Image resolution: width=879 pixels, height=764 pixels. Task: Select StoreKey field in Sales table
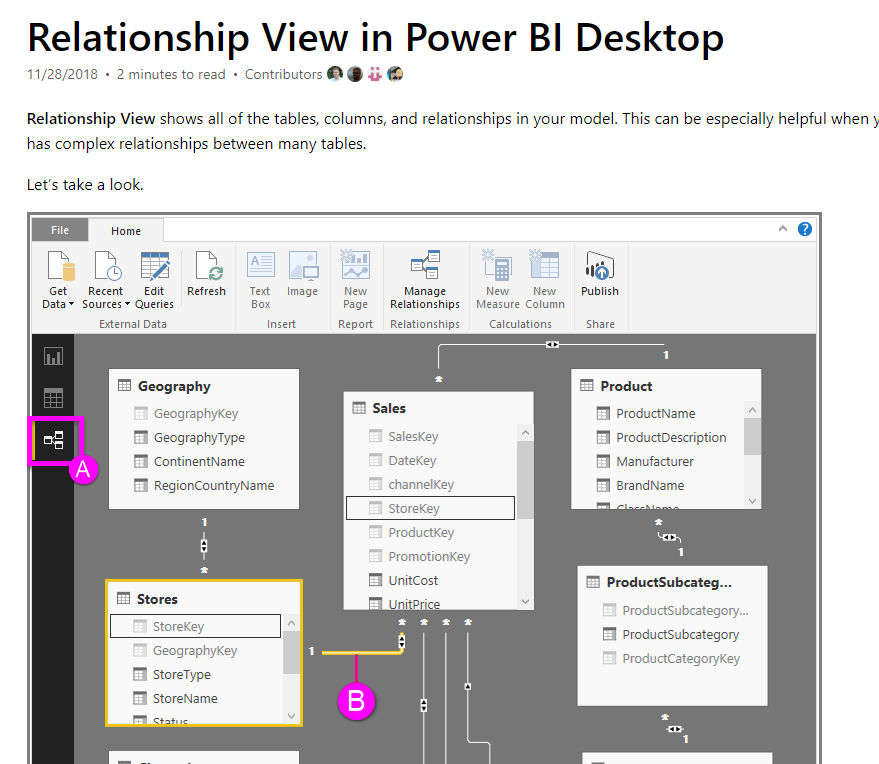tap(431, 508)
